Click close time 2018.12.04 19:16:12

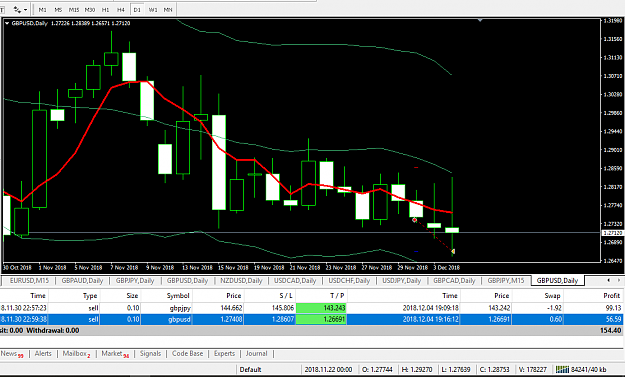click(x=430, y=319)
